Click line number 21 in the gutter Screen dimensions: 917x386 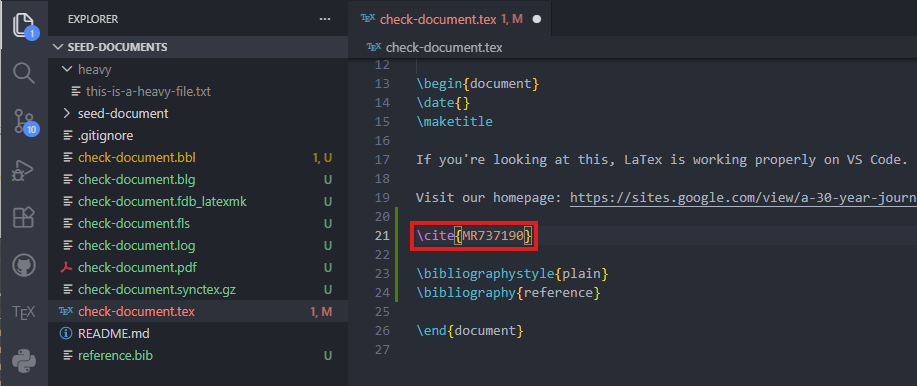pyautogui.click(x=382, y=236)
